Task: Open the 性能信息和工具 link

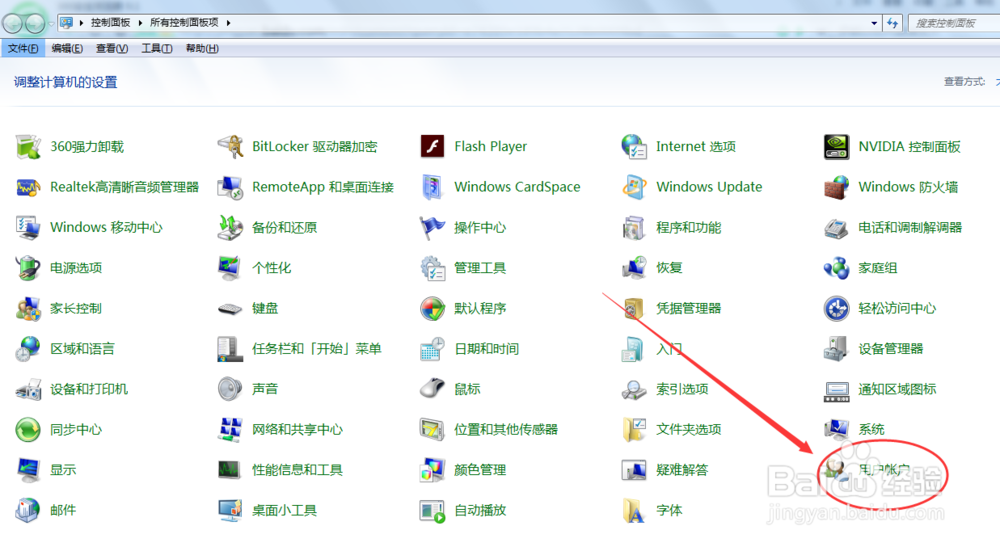Action: coord(297,470)
